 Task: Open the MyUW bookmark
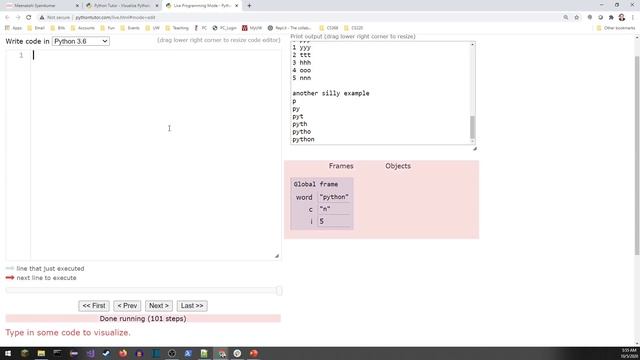tap(252, 28)
